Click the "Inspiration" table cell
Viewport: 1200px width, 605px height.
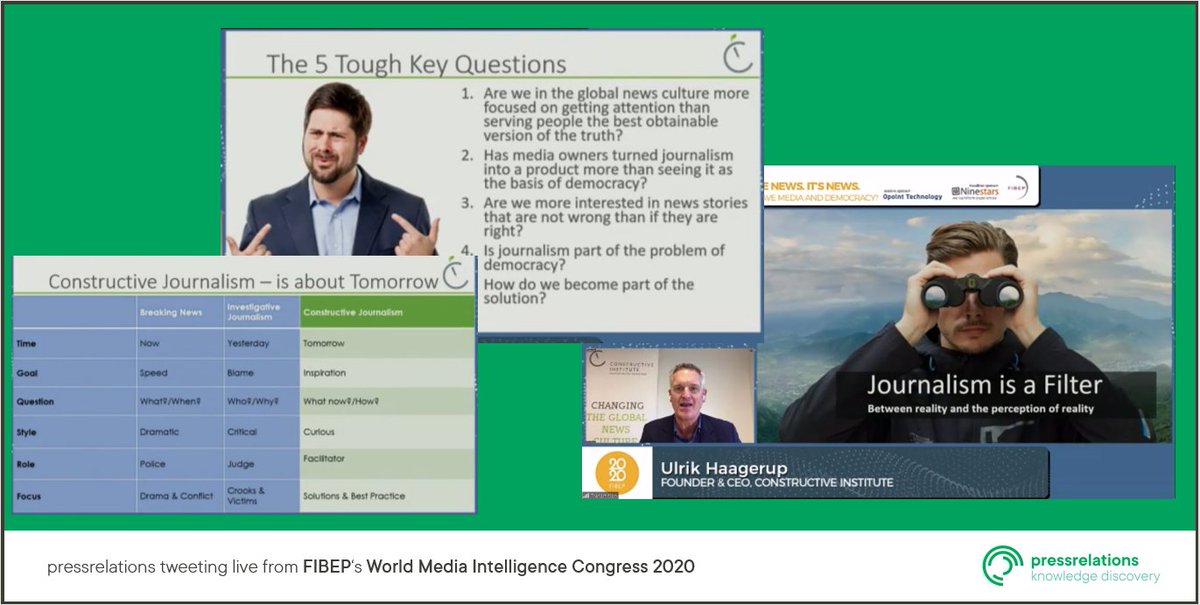pos(387,372)
